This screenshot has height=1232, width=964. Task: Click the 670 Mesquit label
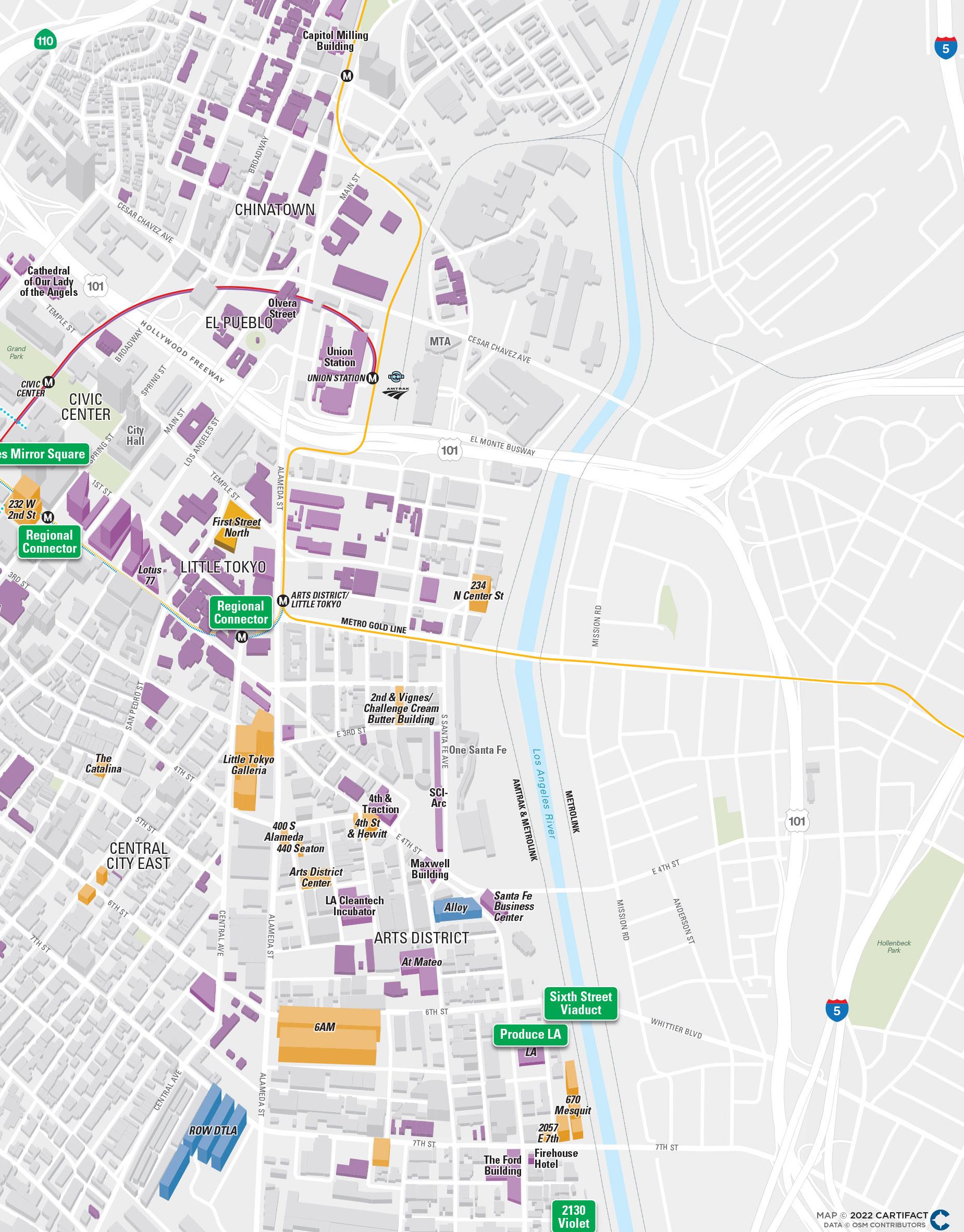(x=573, y=1105)
